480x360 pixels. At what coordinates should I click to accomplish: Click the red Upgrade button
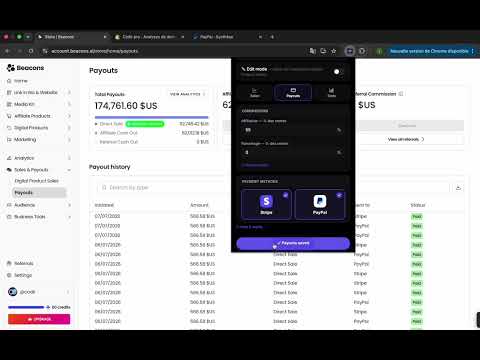[39, 319]
